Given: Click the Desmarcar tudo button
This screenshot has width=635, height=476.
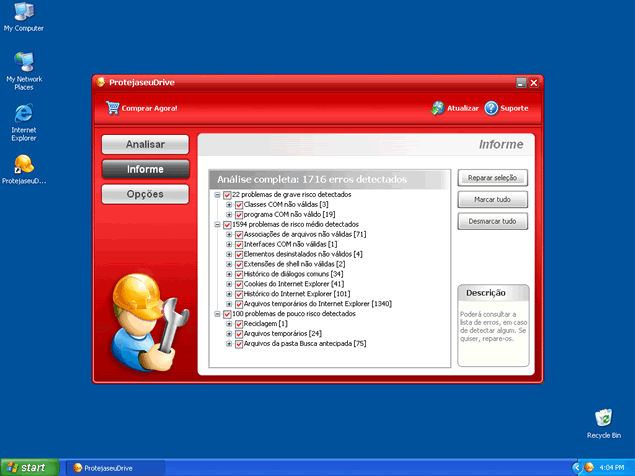Looking at the screenshot, I should [492, 221].
